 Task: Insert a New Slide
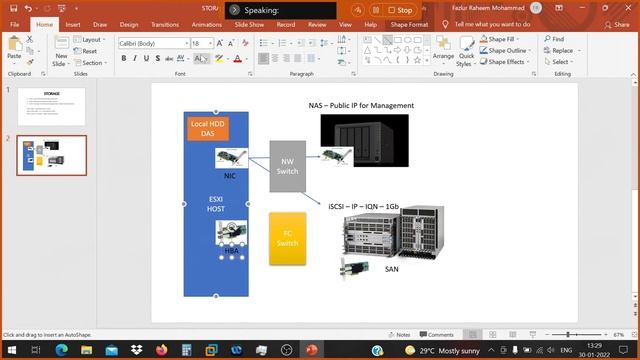61,52
